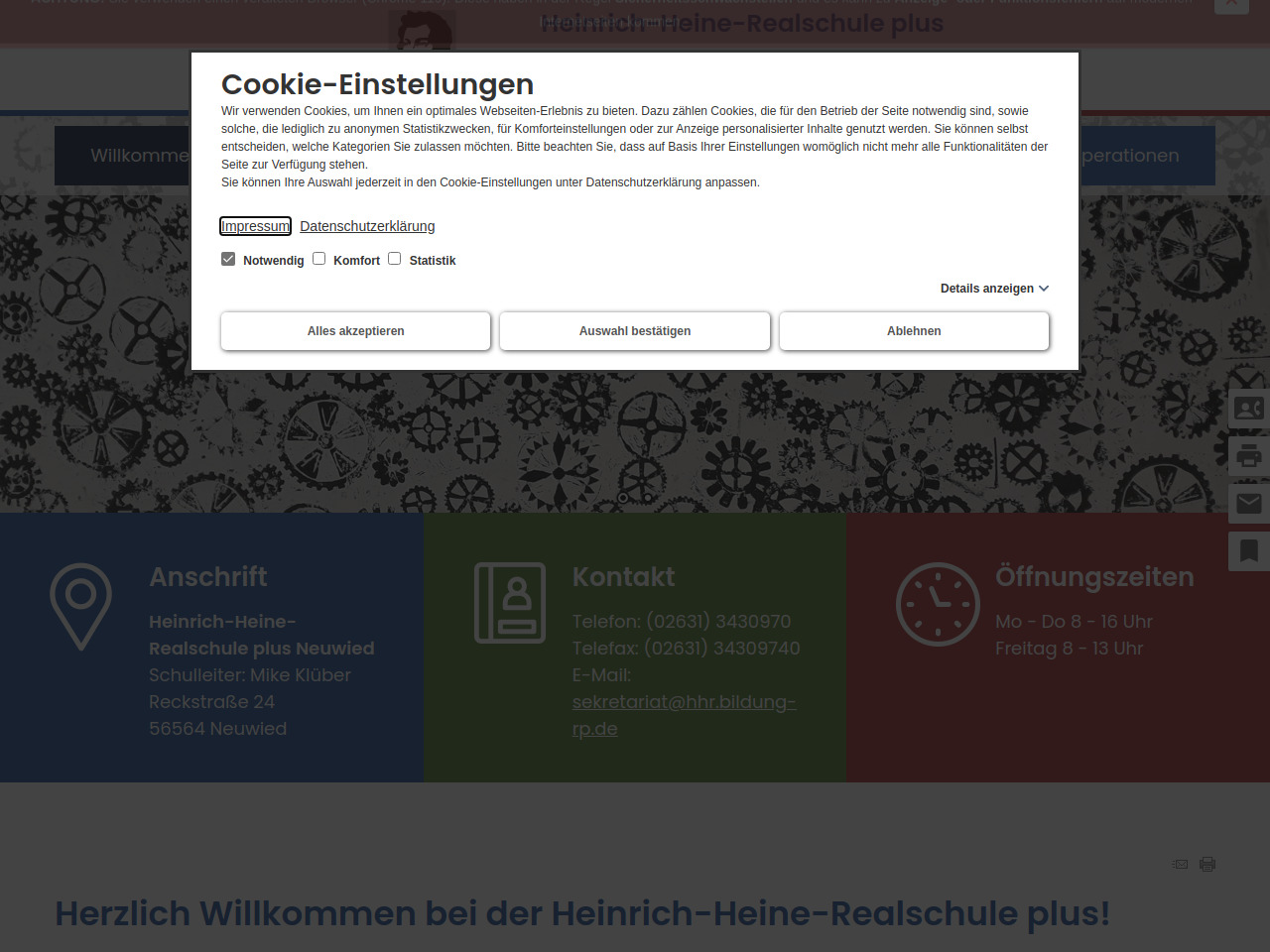Click the printer icon in right sidebar
The image size is (1270, 952).
(1248, 456)
